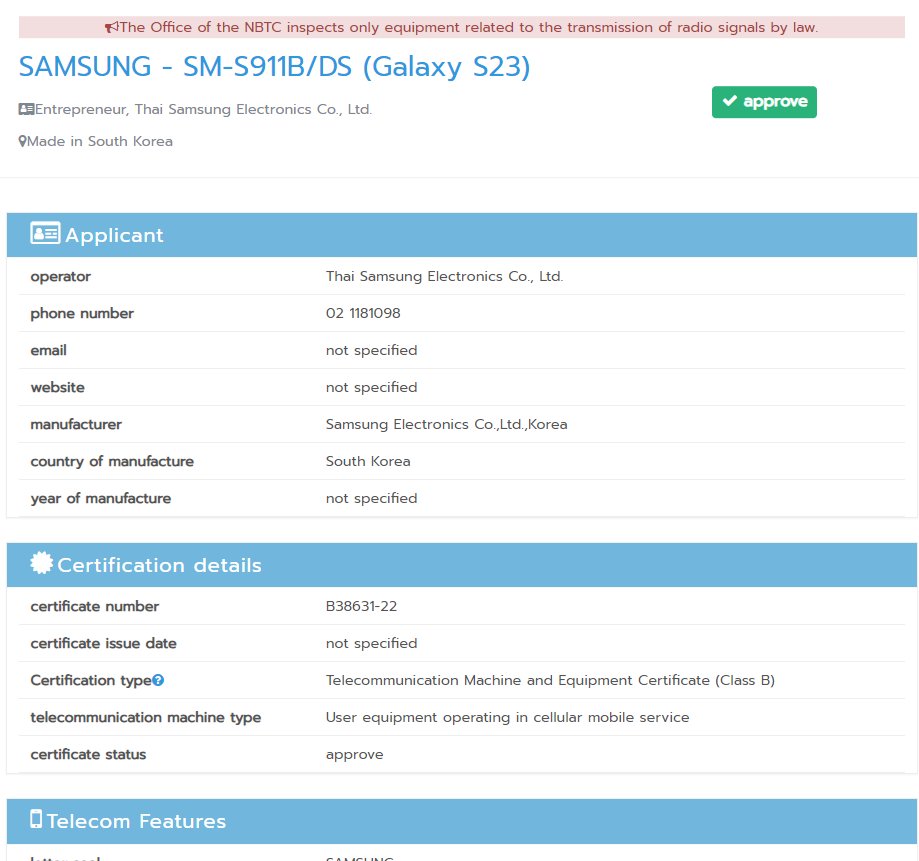919x861 pixels.
Task: Select manufacturer value Samsung Electronics Co.,Ltd.,Korea
Action: (447, 424)
